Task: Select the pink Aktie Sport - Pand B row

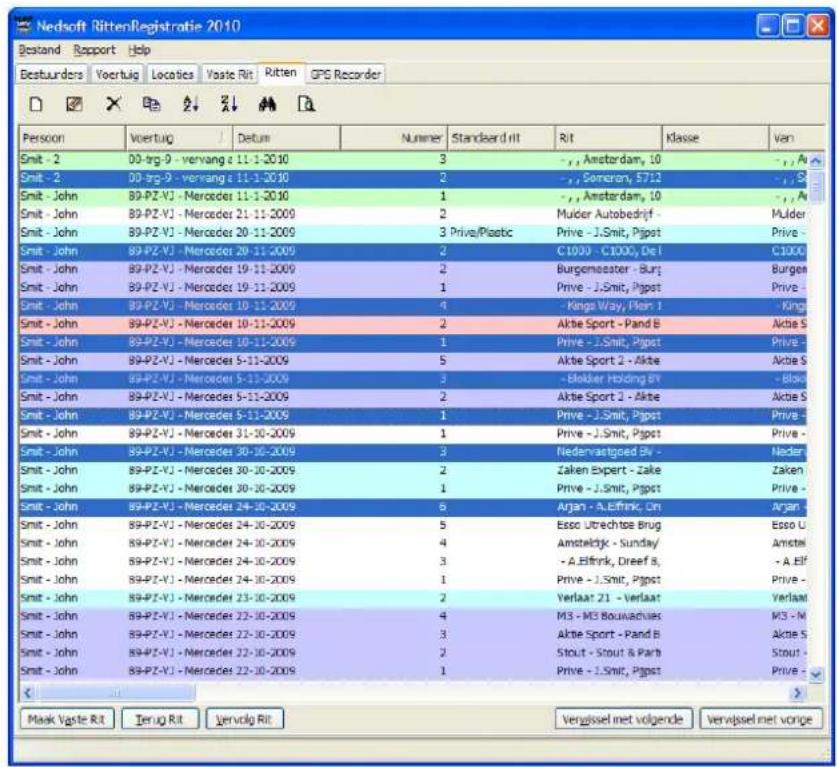Action: pyautogui.click(x=414, y=323)
